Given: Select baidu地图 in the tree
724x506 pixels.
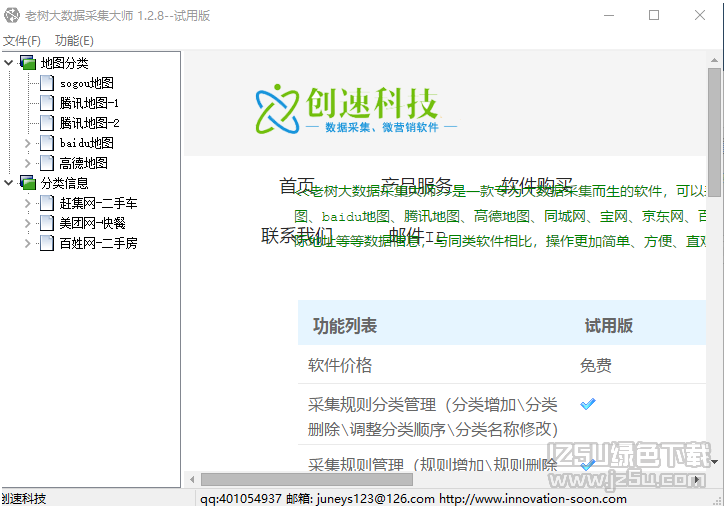Looking at the screenshot, I should pyautogui.click(x=86, y=143).
